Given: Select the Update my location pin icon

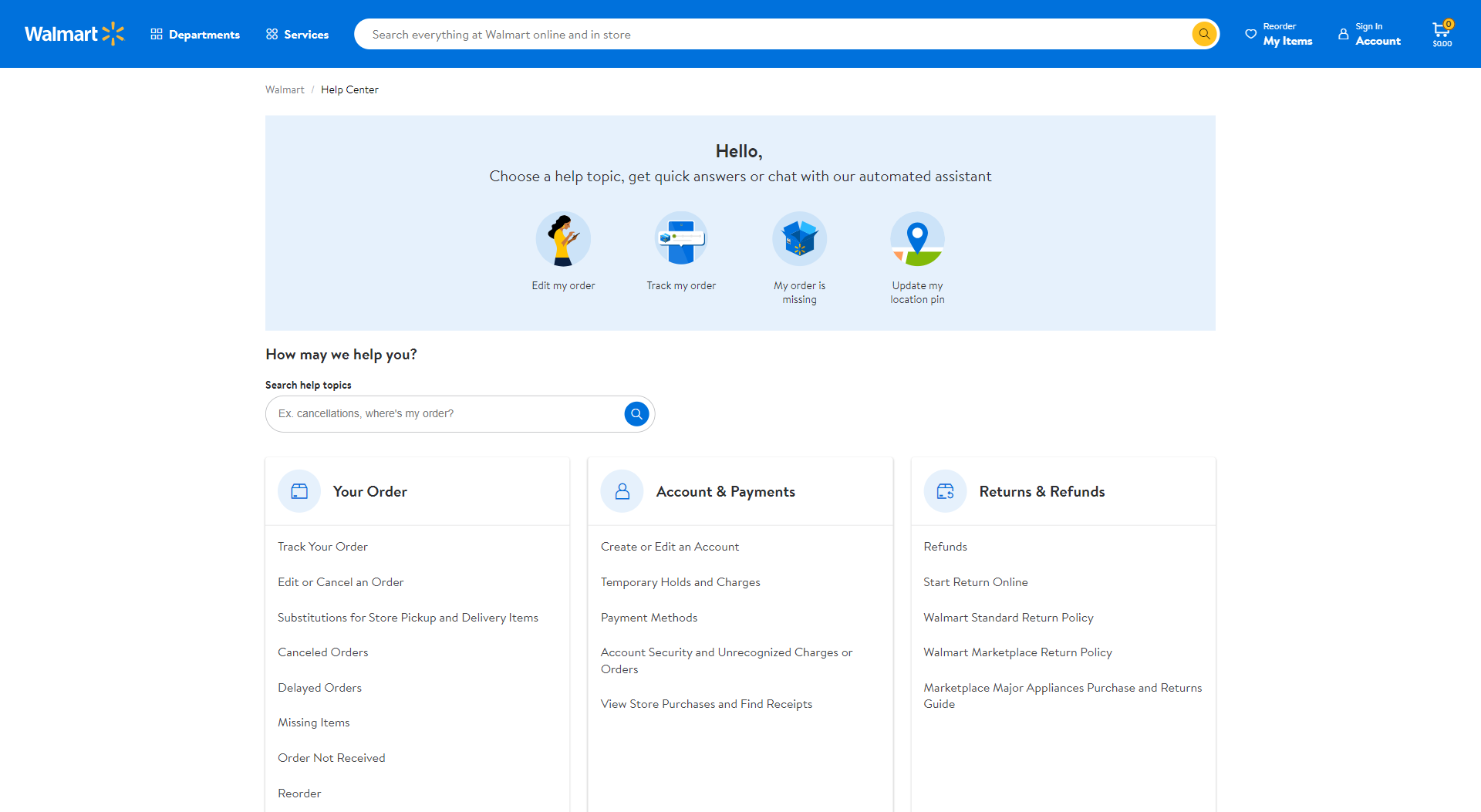Looking at the screenshot, I should [917, 239].
